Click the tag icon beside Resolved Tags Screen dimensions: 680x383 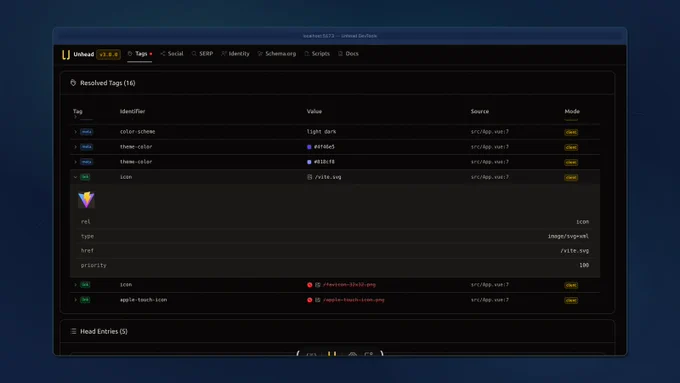(x=73, y=83)
